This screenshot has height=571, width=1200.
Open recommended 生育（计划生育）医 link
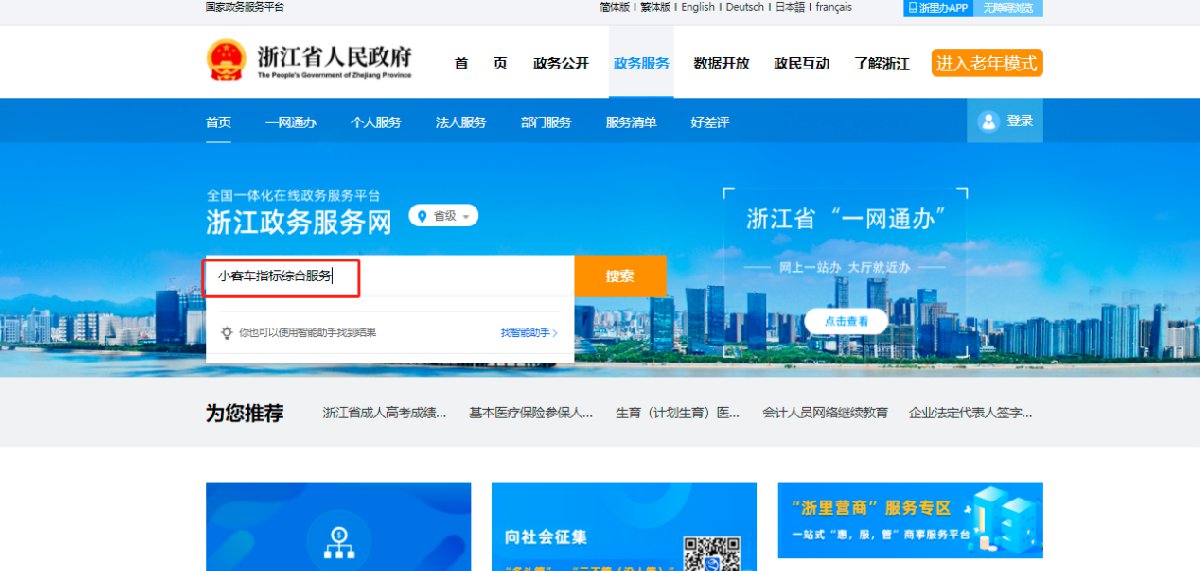tap(678, 412)
